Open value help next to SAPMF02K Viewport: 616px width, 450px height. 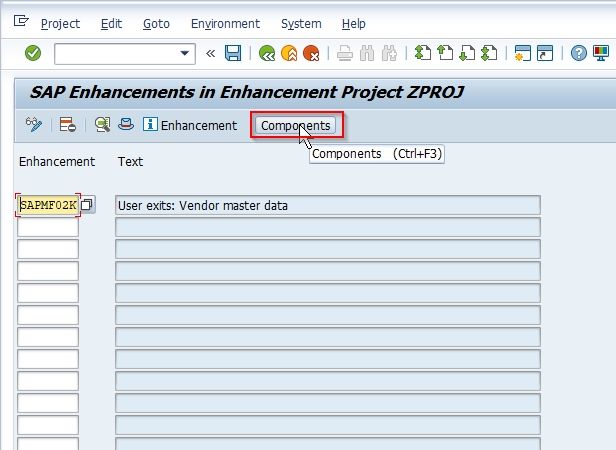87,205
